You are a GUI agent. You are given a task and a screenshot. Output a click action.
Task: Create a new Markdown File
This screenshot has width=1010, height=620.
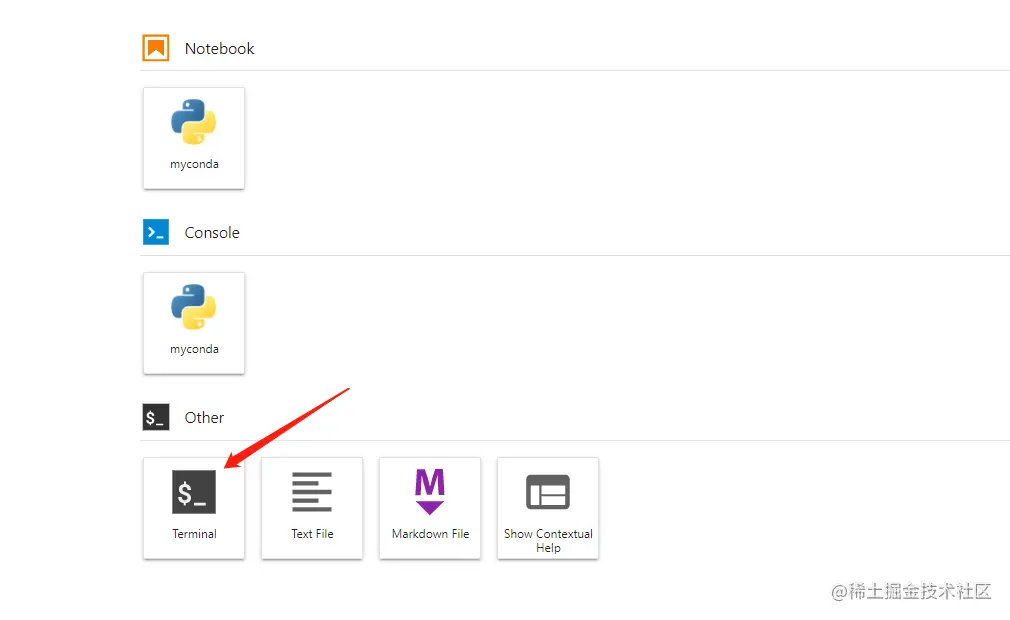[430, 508]
